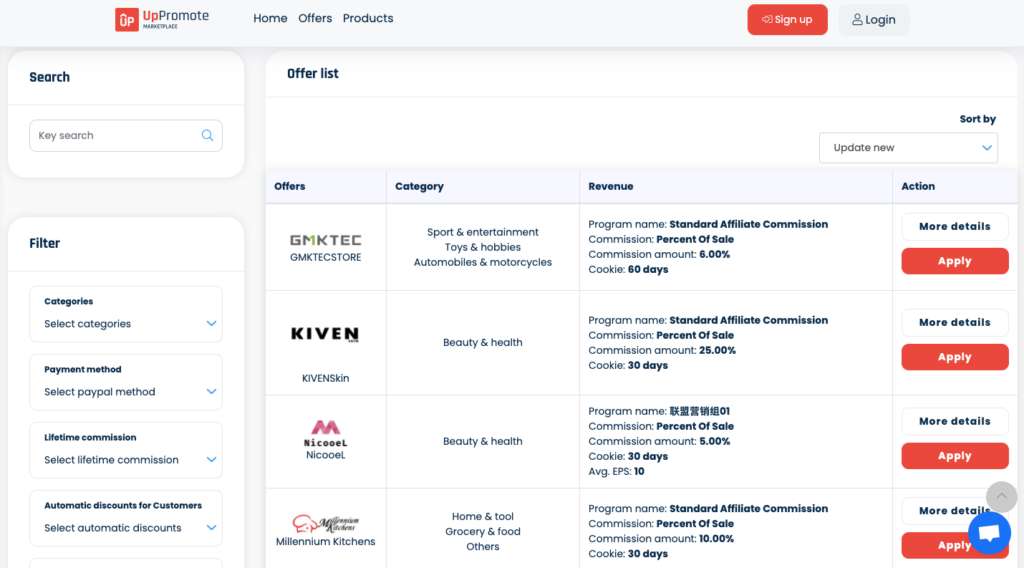Click the scroll-to-top arrow button
1024x568 pixels.
1001,497
